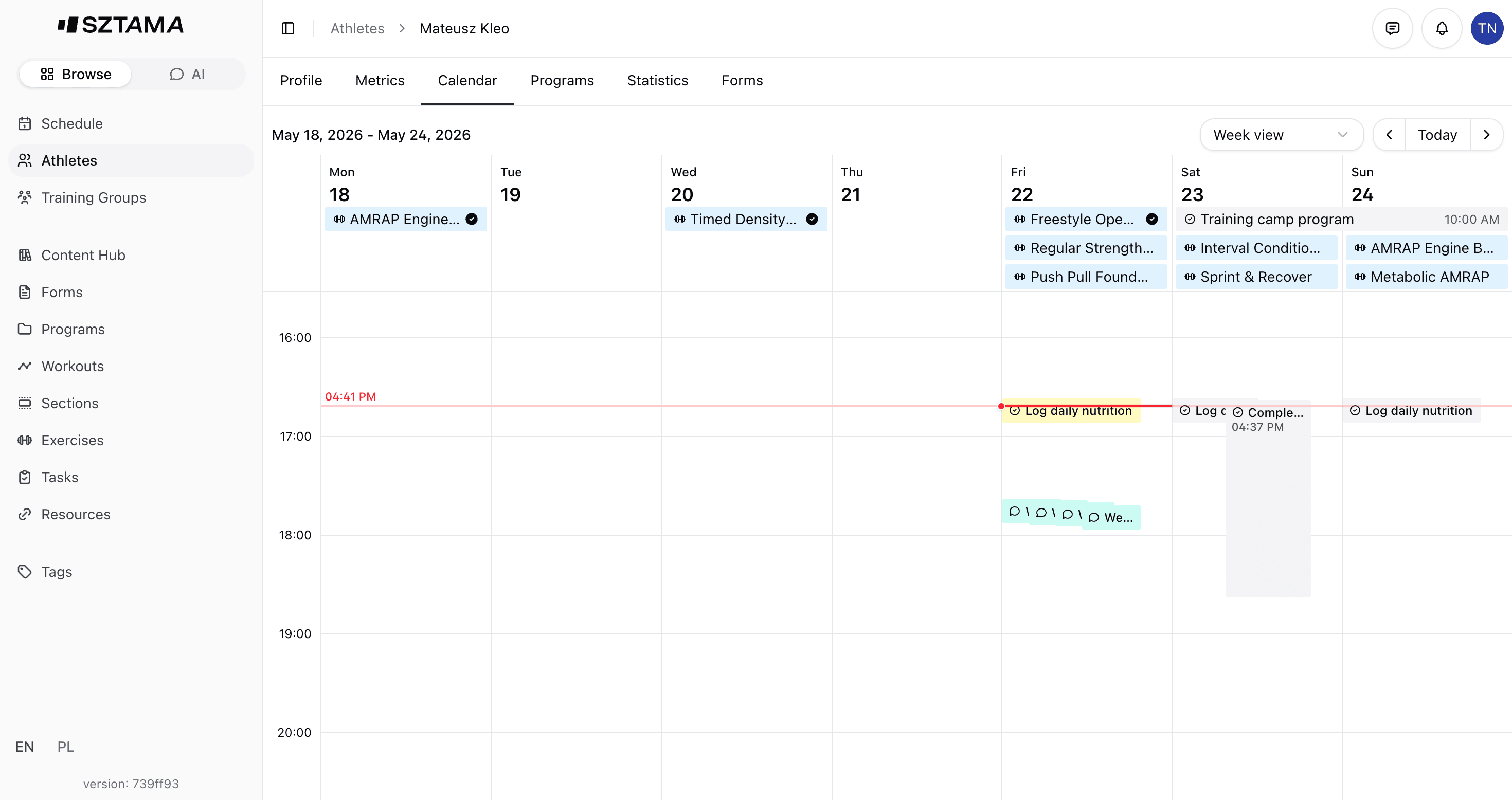Click the Mateusz Kleo breadcrumb
This screenshot has width=1512, height=800.
[x=464, y=28]
